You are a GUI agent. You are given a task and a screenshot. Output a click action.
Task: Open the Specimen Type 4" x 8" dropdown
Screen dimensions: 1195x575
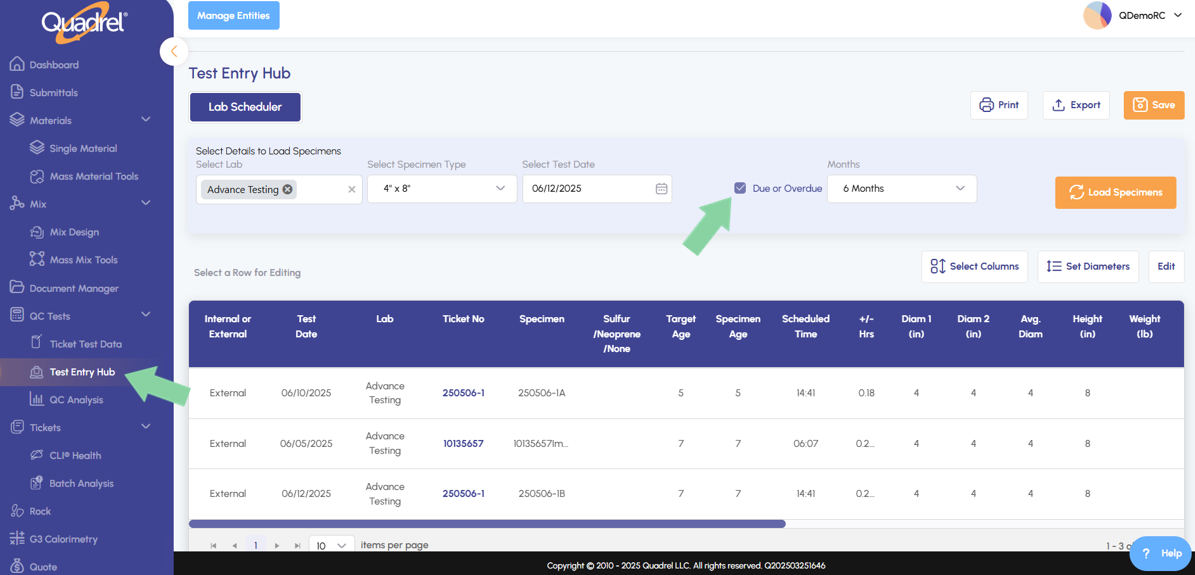(x=441, y=189)
